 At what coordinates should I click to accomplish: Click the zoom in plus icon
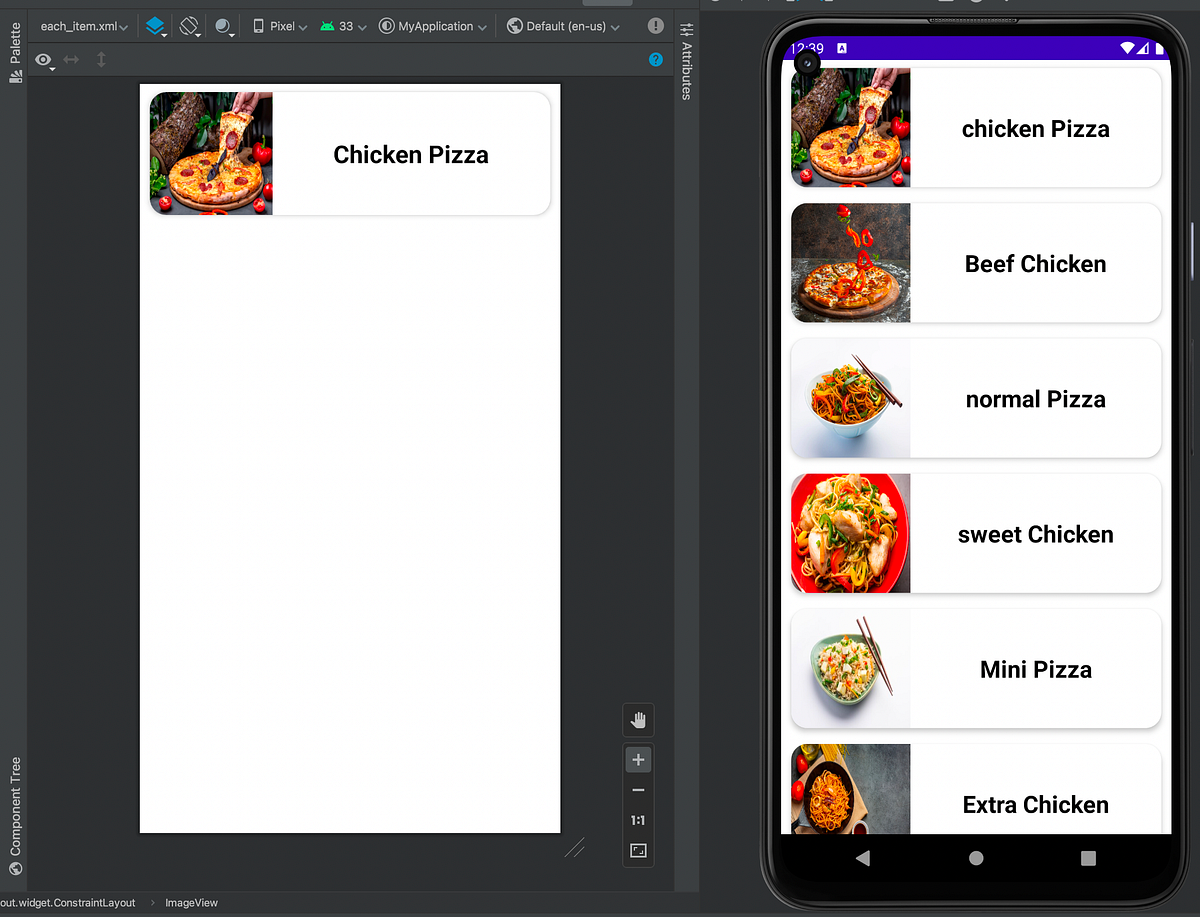[638, 759]
